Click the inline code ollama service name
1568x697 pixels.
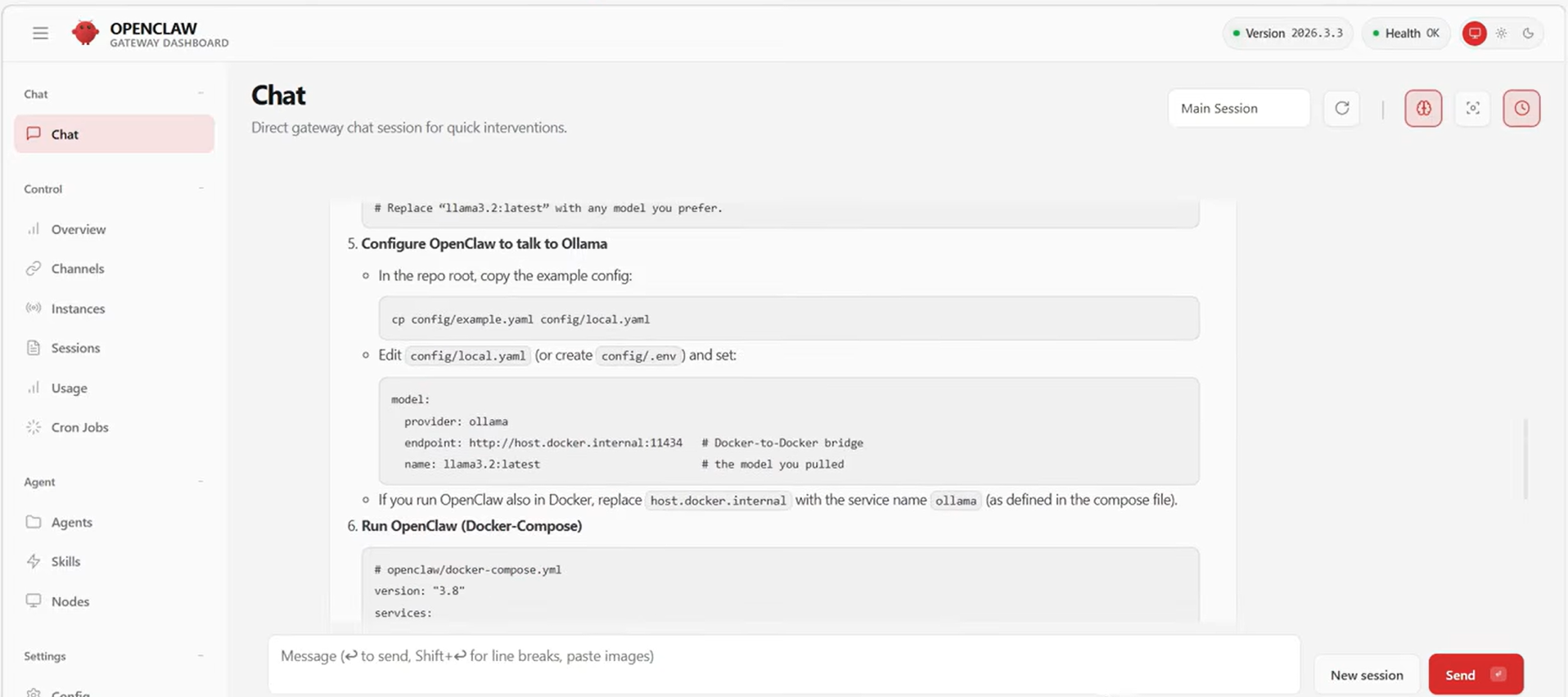click(956, 501)
